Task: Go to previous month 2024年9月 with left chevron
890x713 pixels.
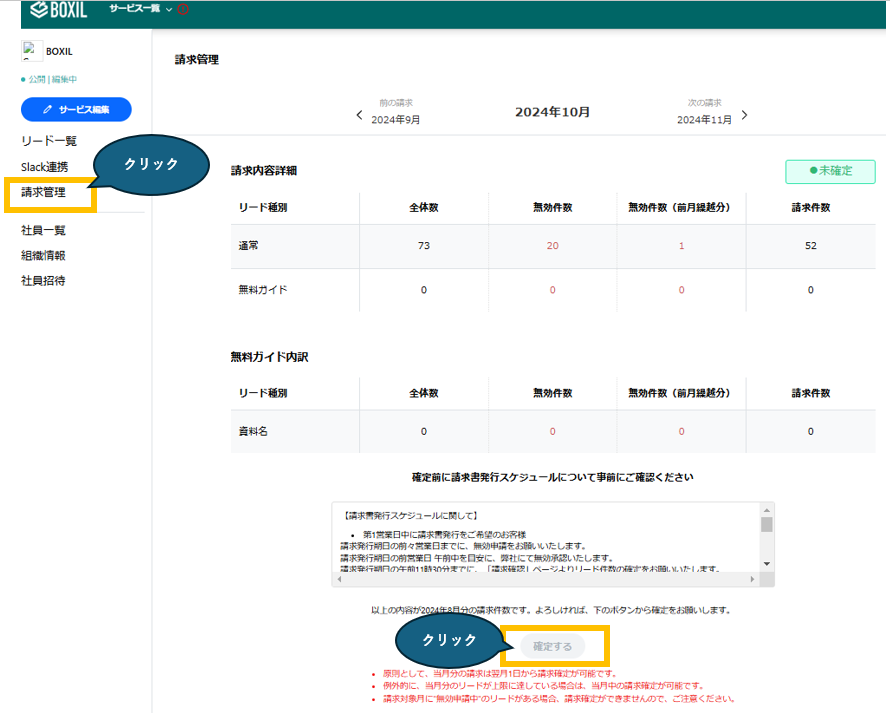Action: pos(360,115)
